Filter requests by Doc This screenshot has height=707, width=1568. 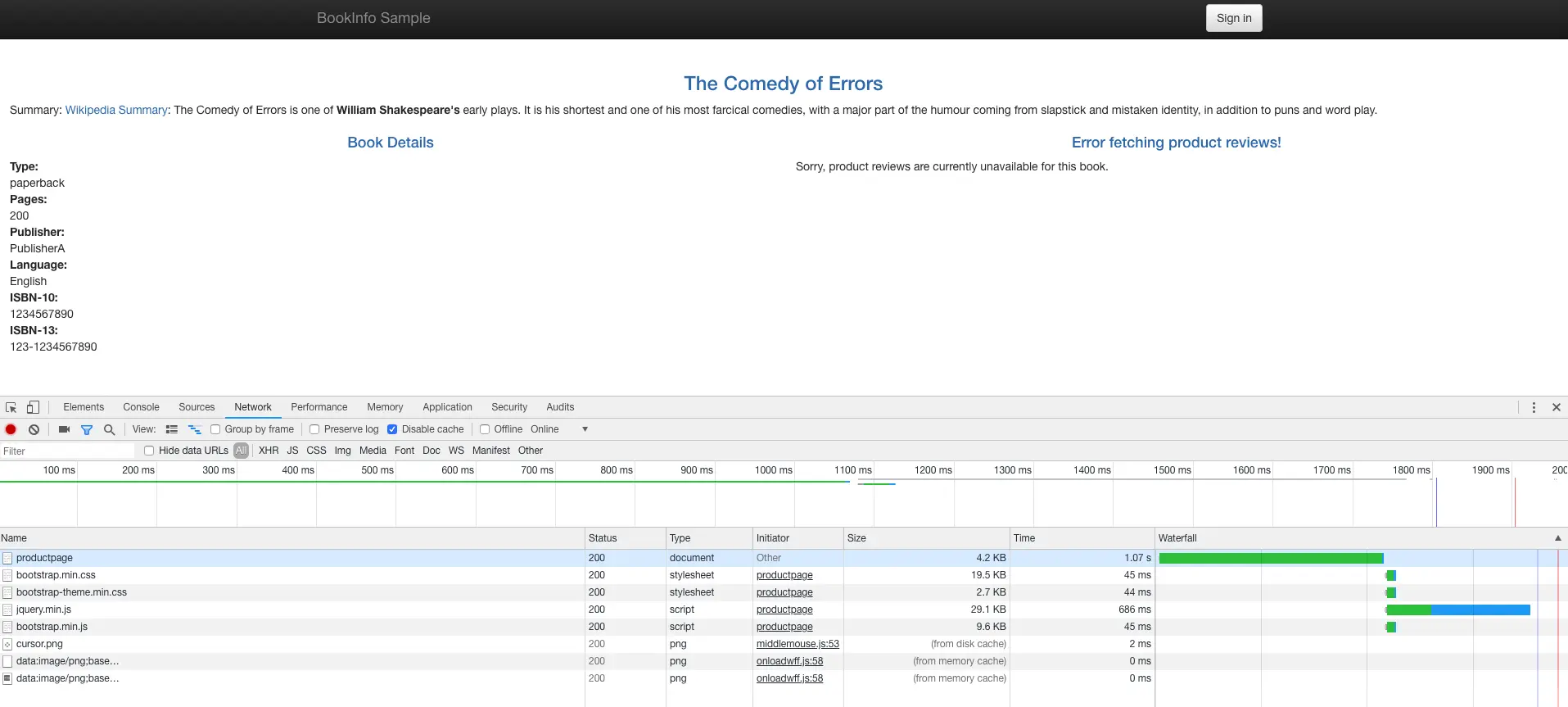[x=432, y=451]
